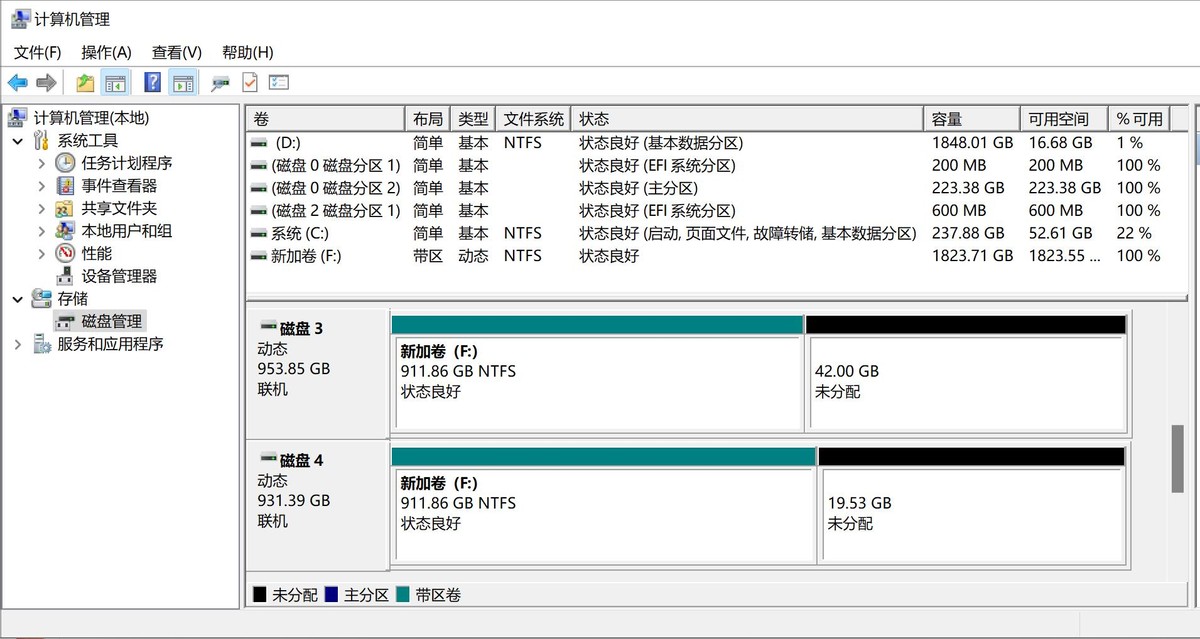Toggle the show/hide action pane icon

(x=182, y=83)
